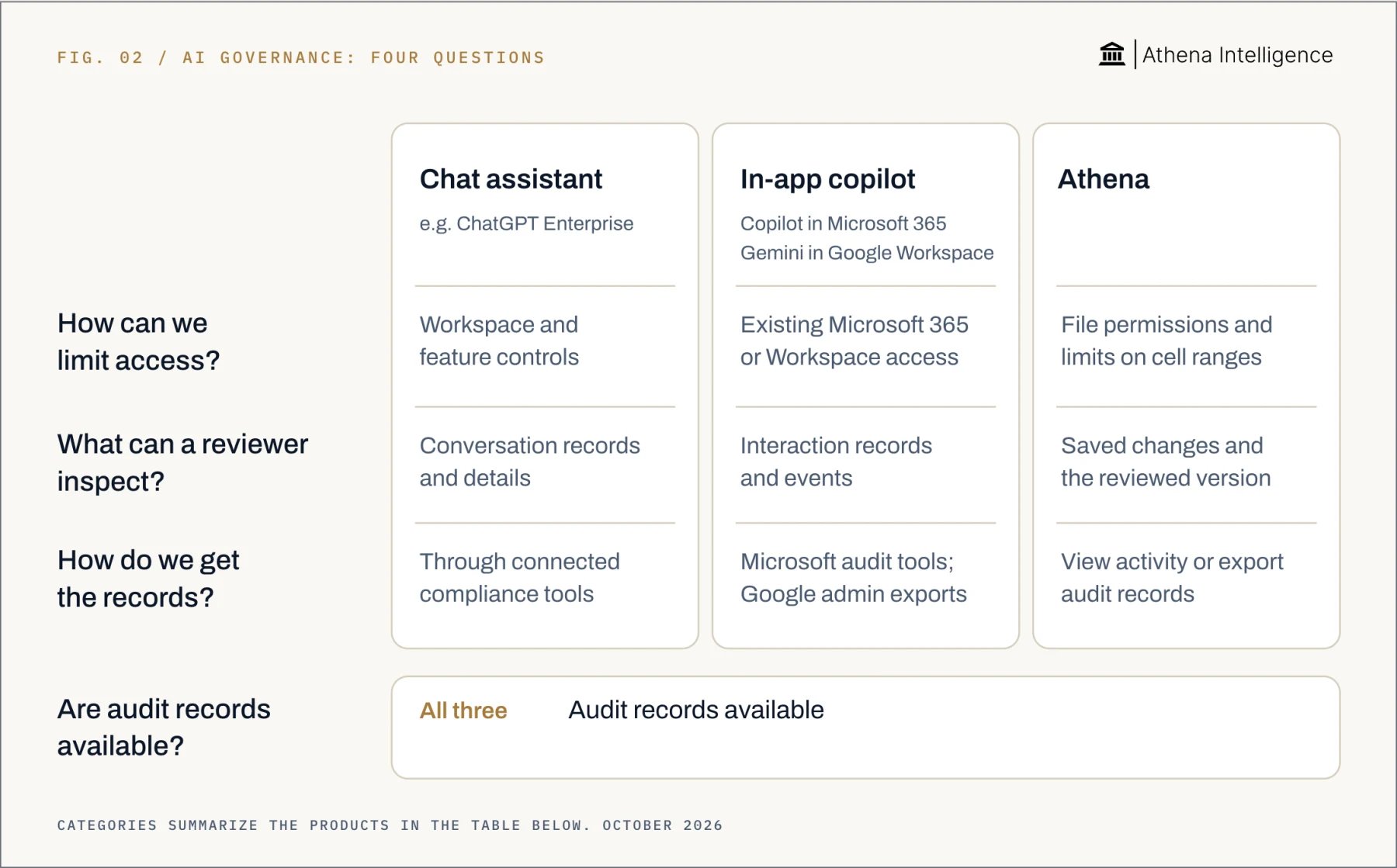Screen dimensions: 1397x868
Task: Click the Athena Intelligence temple logo icon
Action: click(x=1111, y=54)
